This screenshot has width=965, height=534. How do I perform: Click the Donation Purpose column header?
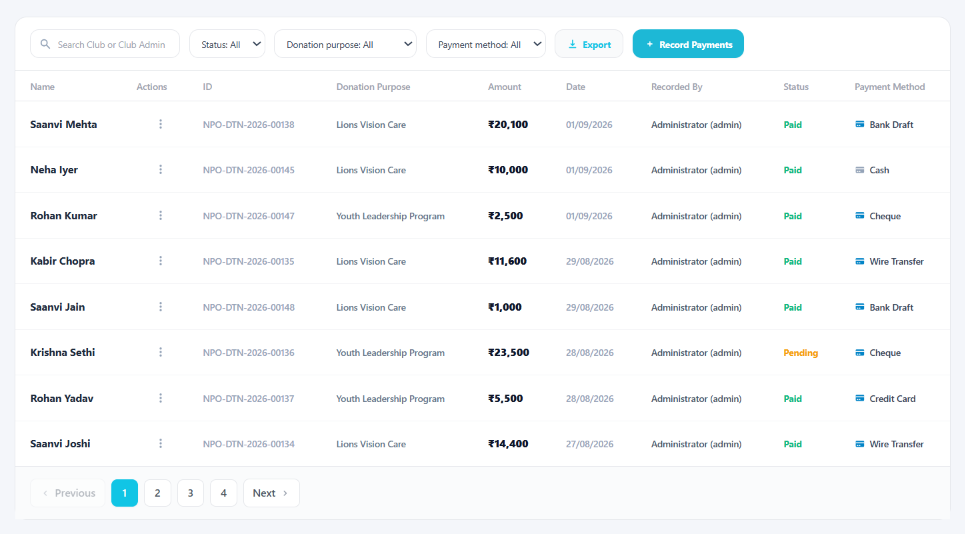373,87
